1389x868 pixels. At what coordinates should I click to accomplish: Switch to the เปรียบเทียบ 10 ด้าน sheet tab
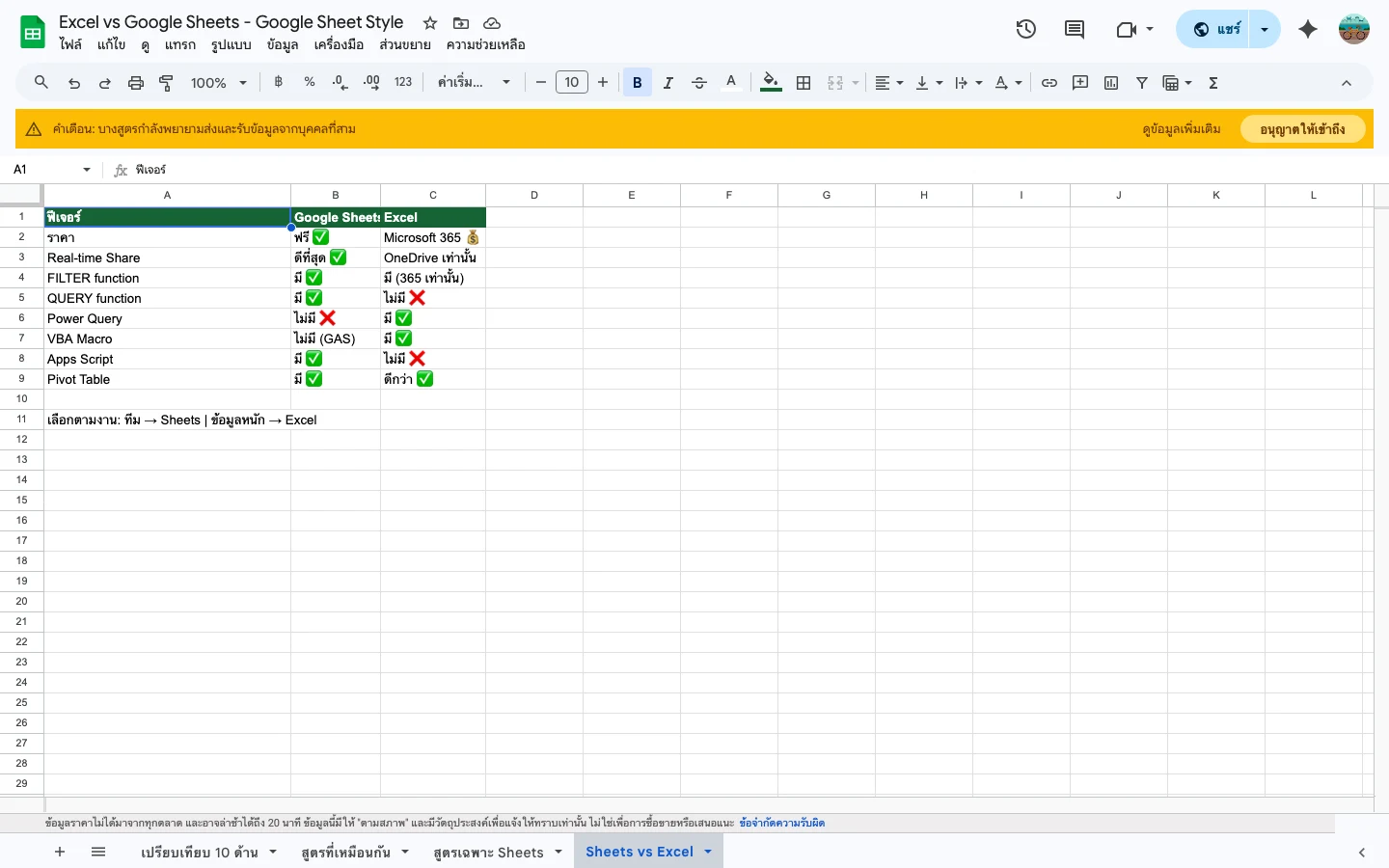(x=200, y=852)
